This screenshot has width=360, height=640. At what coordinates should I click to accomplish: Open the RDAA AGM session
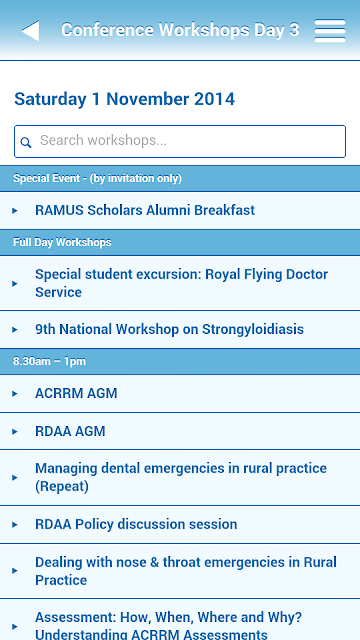pos(180,431)
